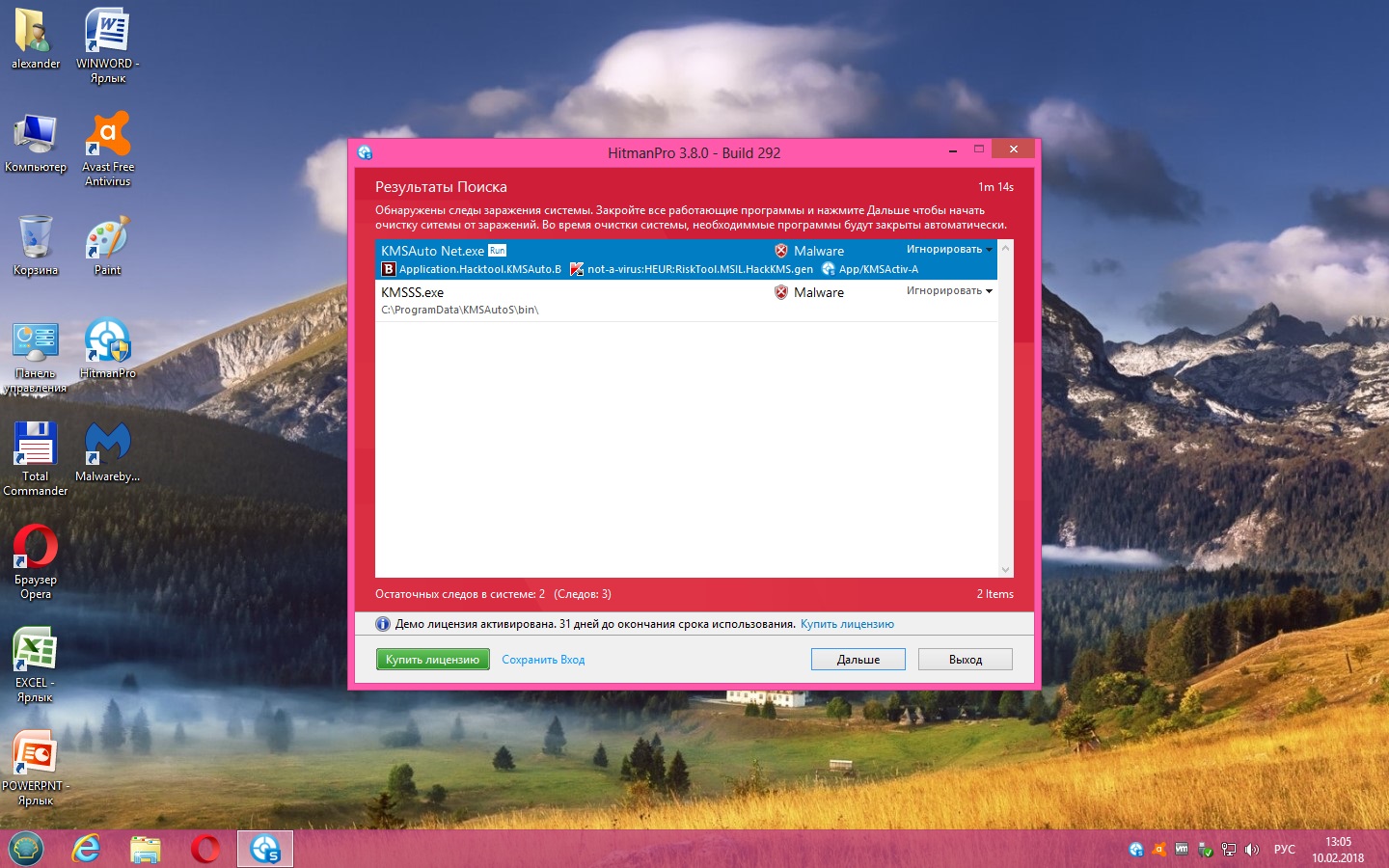Click the volume speaker tray icon
The width and height of the screenshot is (1389, 868).
coord(1252,850)
